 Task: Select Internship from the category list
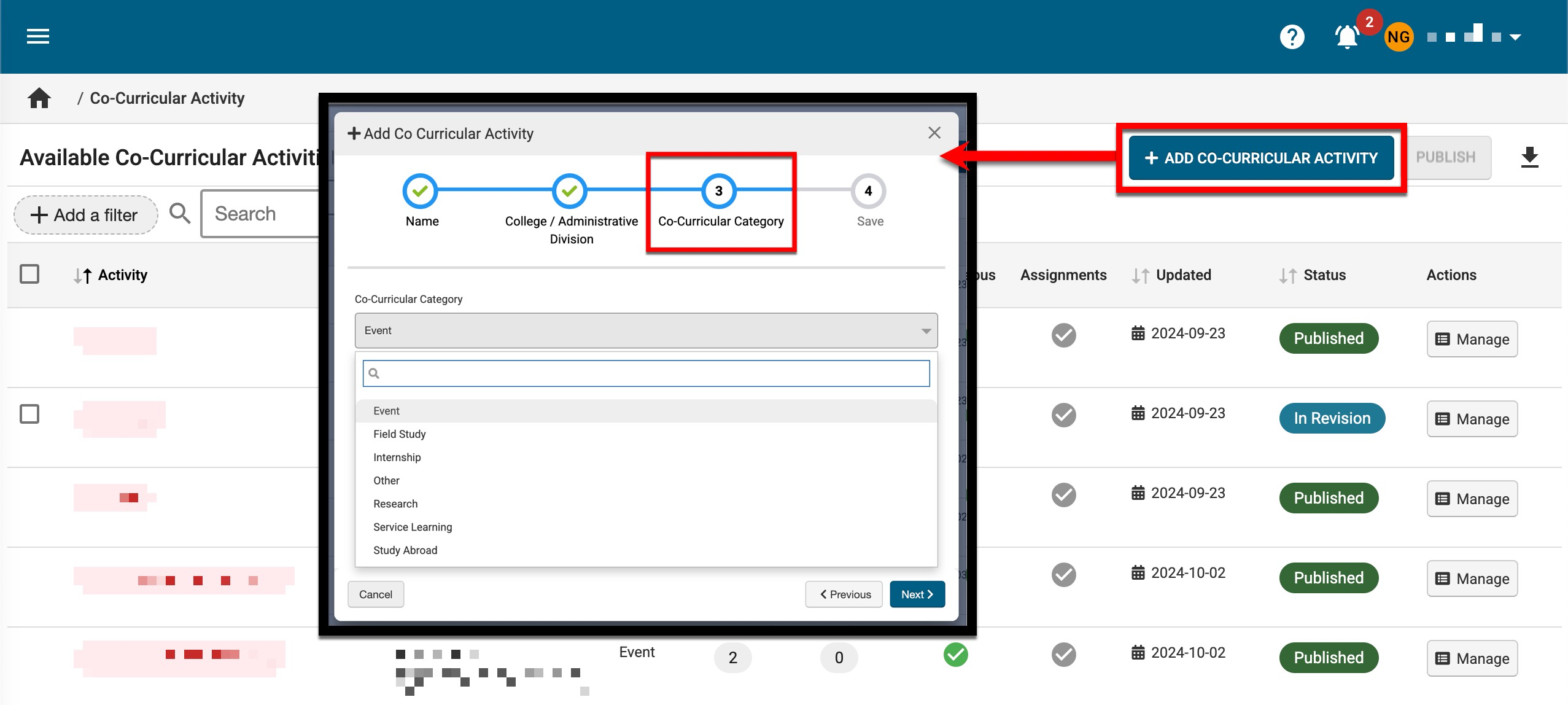click(397, 458)
